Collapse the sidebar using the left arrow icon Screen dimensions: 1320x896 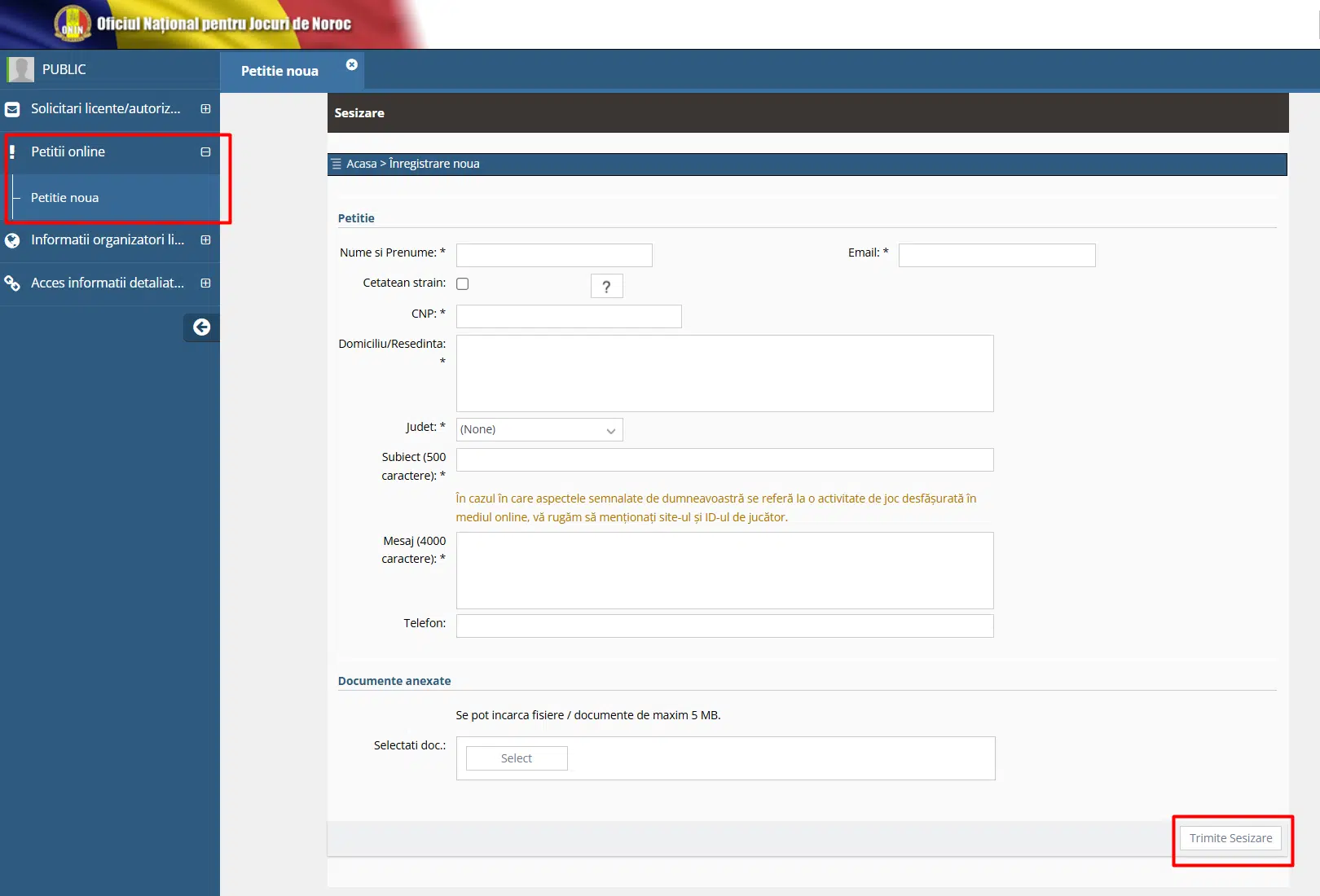[200, 327]
